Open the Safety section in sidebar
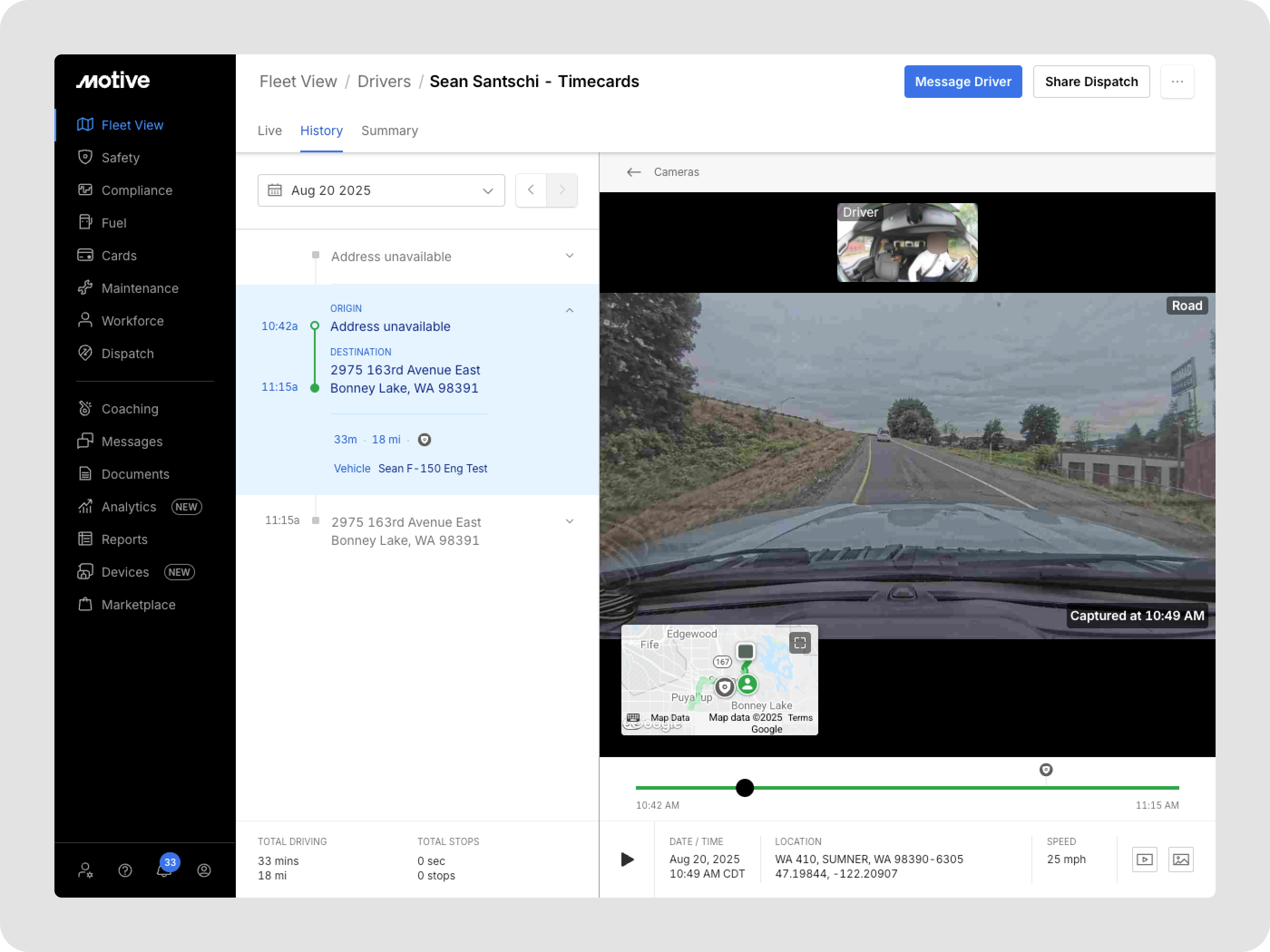Viewport: 1270px width, 952px height. coord(120,157)
